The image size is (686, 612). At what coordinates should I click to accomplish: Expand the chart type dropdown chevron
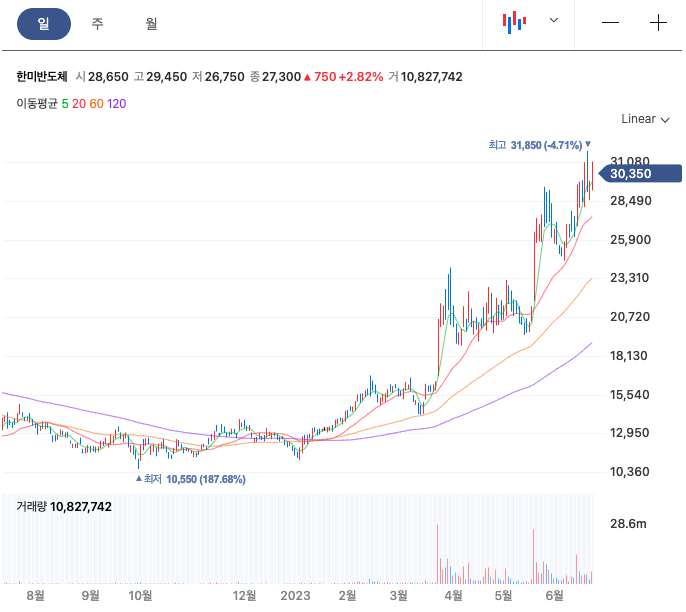coord(554,20)
